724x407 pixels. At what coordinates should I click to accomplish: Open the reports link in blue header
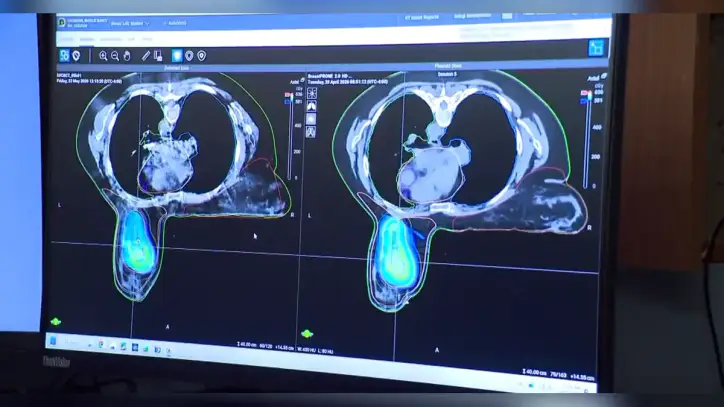422,18
